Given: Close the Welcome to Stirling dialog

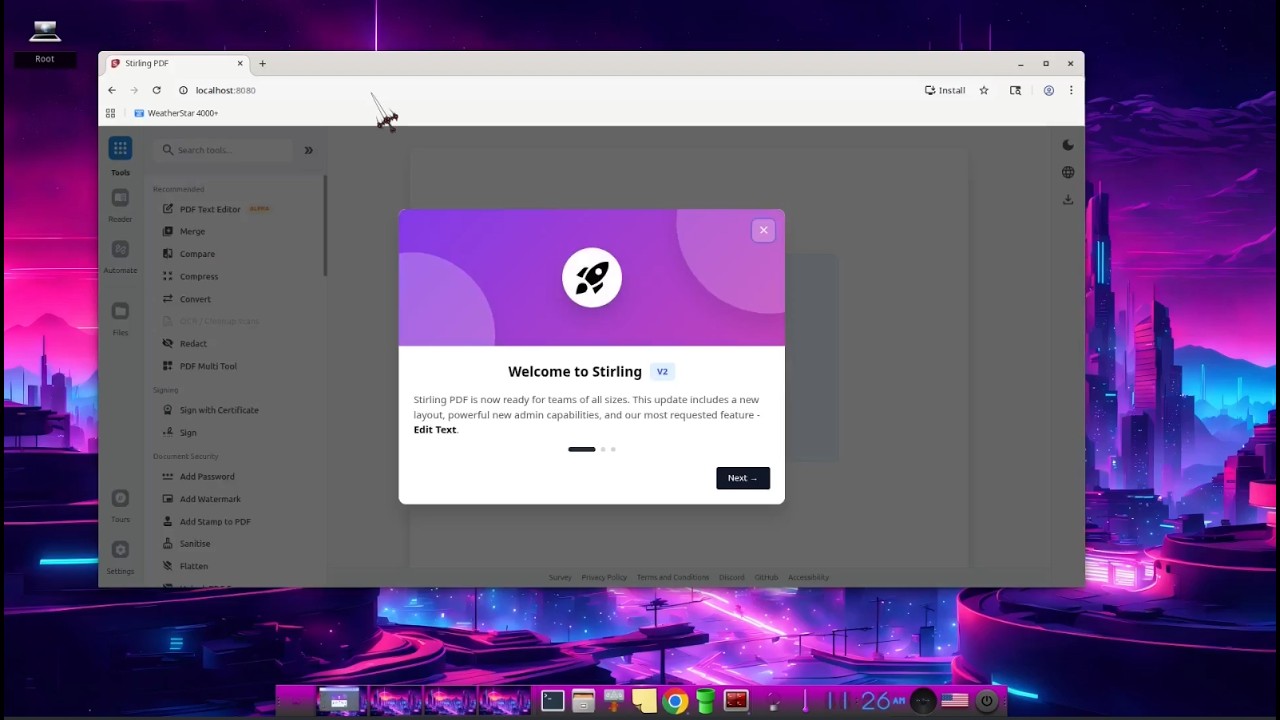Looking at the screenshot, I should coord(763,231).
